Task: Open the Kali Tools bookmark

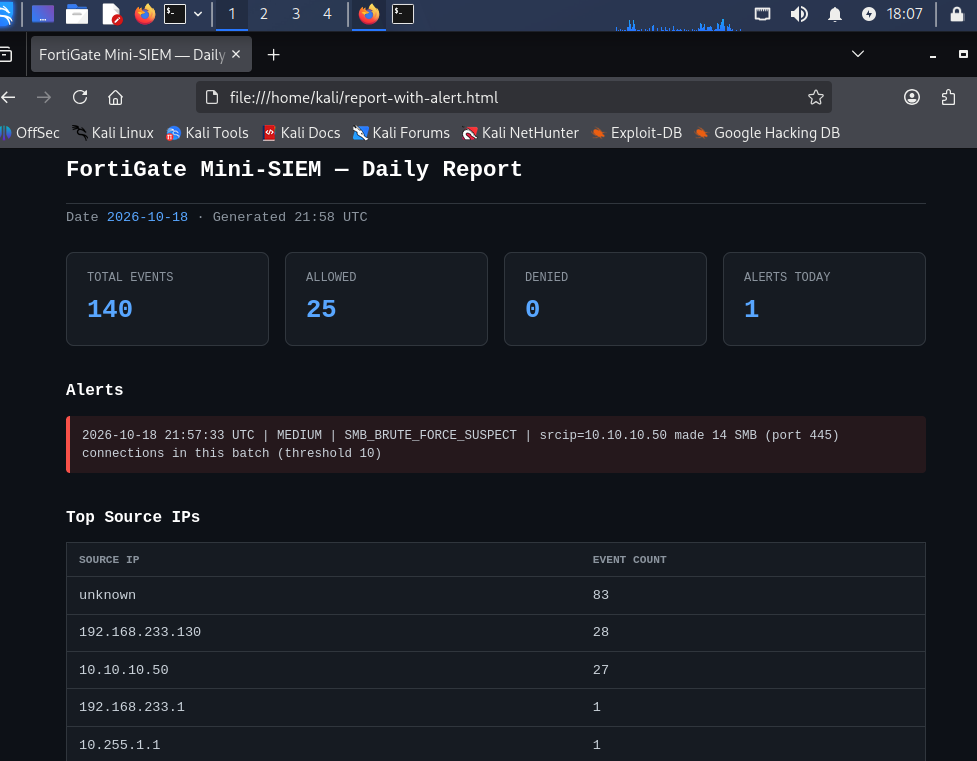Action: coord(207,133)
